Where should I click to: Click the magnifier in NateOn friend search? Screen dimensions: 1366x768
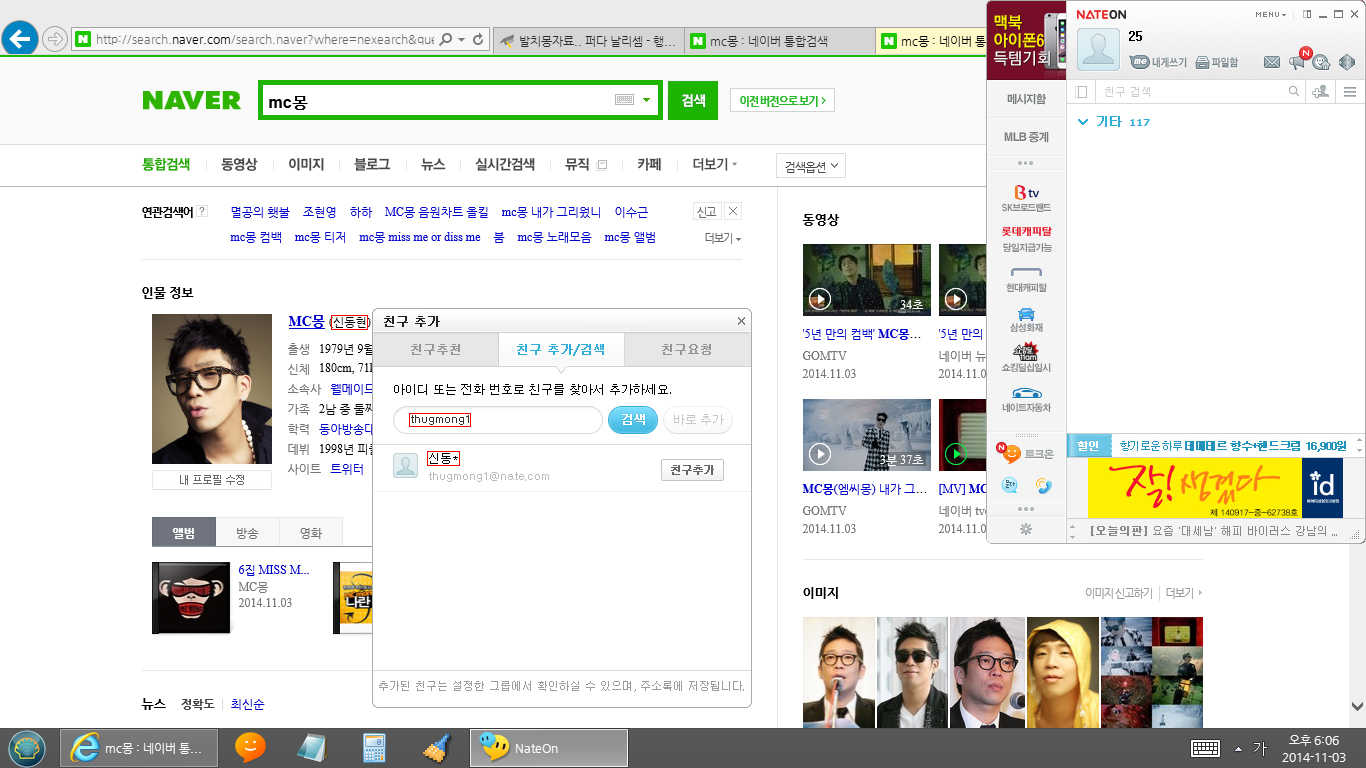pos(1294,91)
